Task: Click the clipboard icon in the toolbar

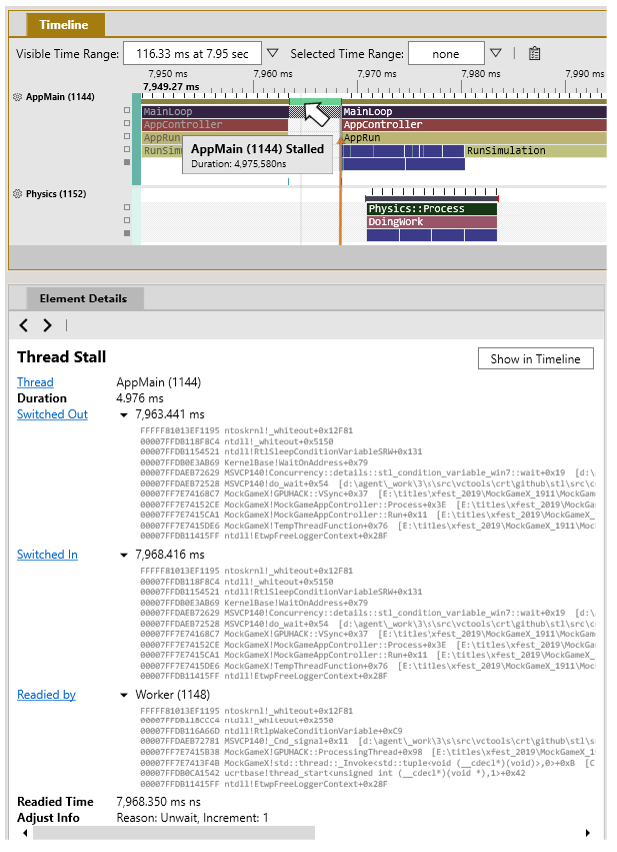Action: click(535, 52)
